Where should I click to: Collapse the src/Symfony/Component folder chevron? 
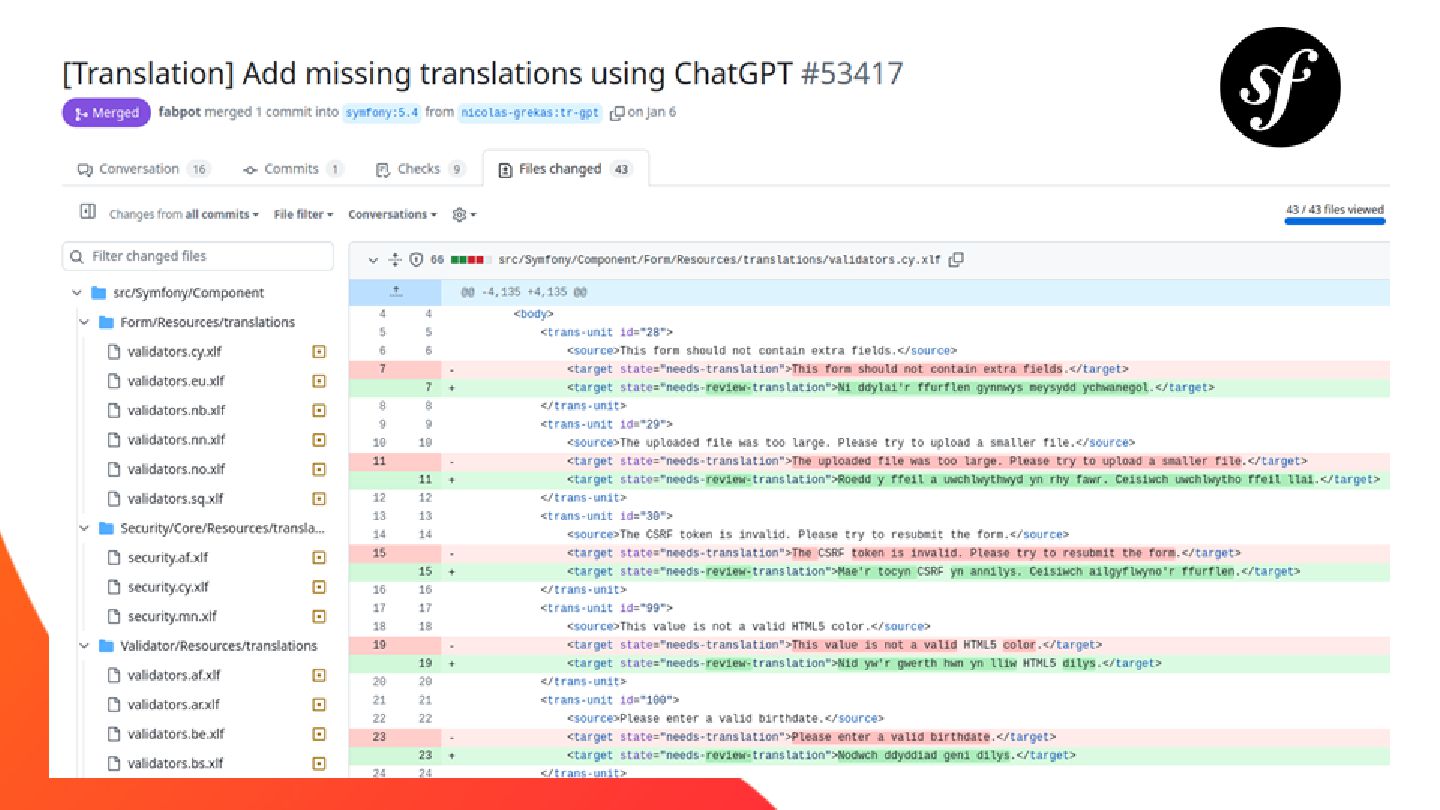[x=76, y=293]
